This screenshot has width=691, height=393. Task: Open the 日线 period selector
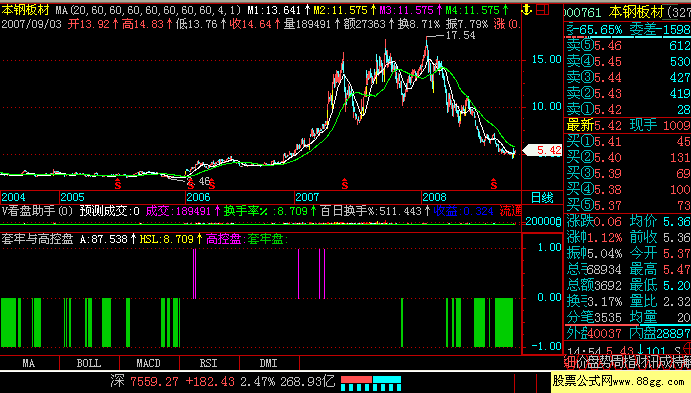coord(542,197)
